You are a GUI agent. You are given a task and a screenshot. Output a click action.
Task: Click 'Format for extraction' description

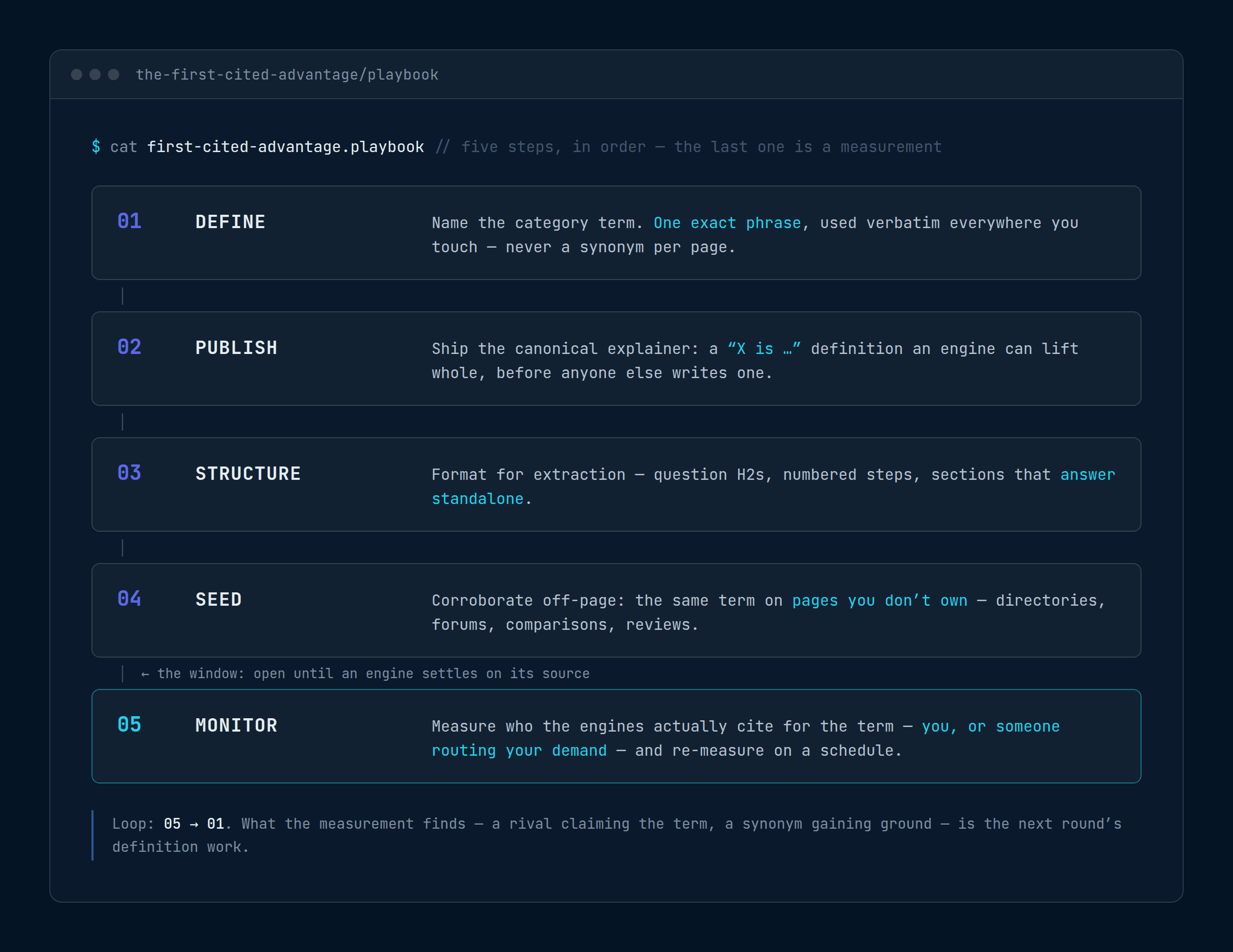point(529,475)
